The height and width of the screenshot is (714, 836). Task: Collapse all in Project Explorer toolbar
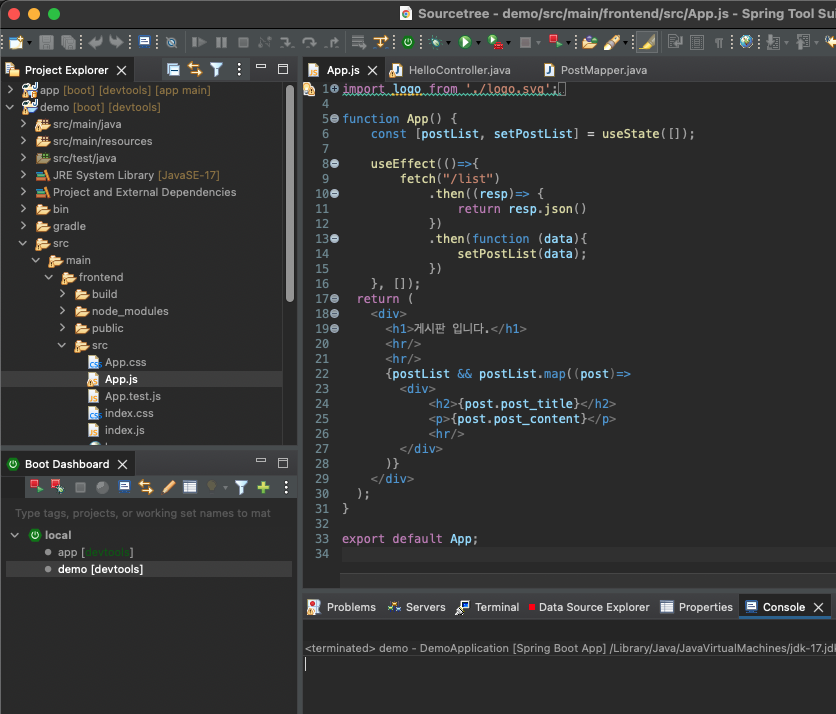tap(173, 70)
